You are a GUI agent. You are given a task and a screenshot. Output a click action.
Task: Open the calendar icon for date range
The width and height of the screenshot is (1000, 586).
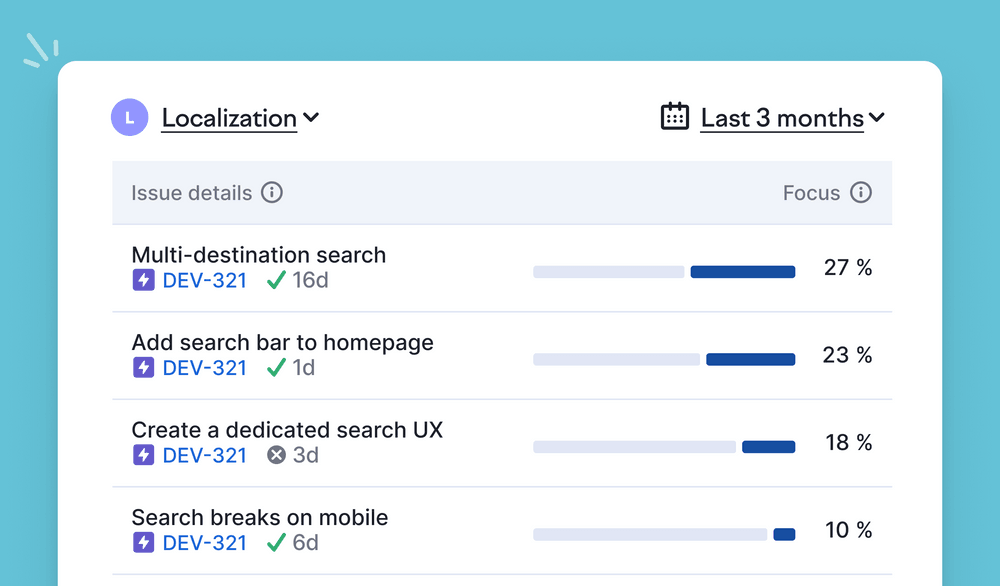point(675,117)
